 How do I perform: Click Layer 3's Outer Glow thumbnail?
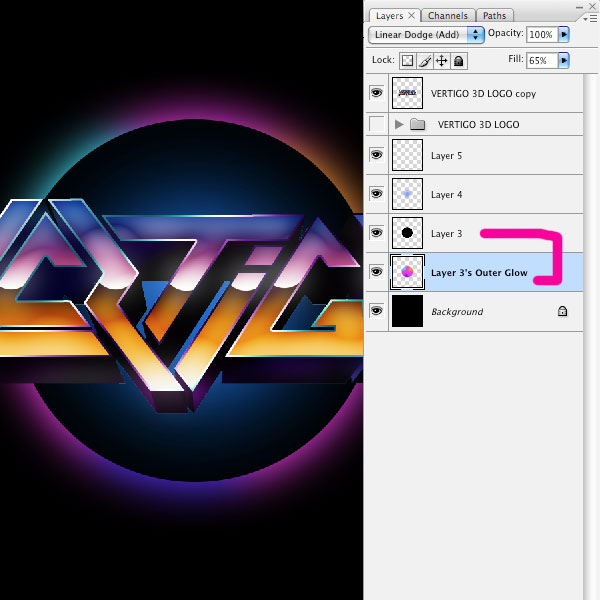pyautogui.click(x=407, y=272)
